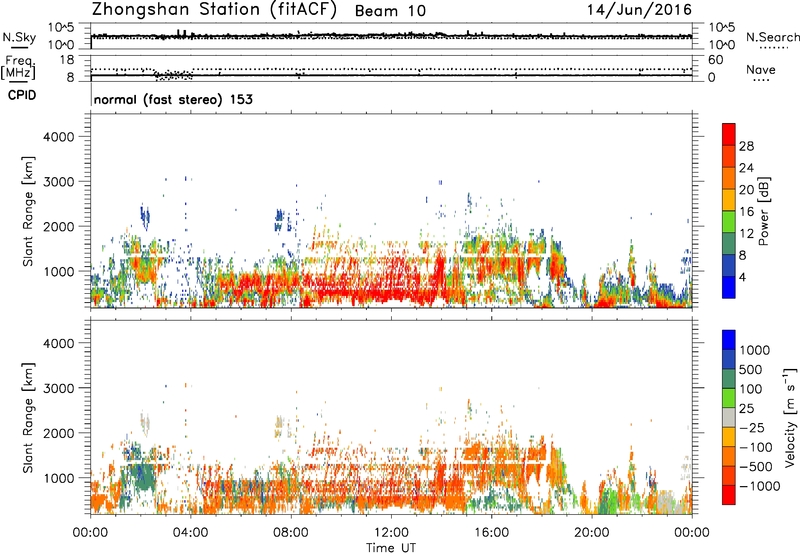Pick the yellow-orange Power colorbar segment near 16
800x554 pixels.
click(x=729, y=200)
